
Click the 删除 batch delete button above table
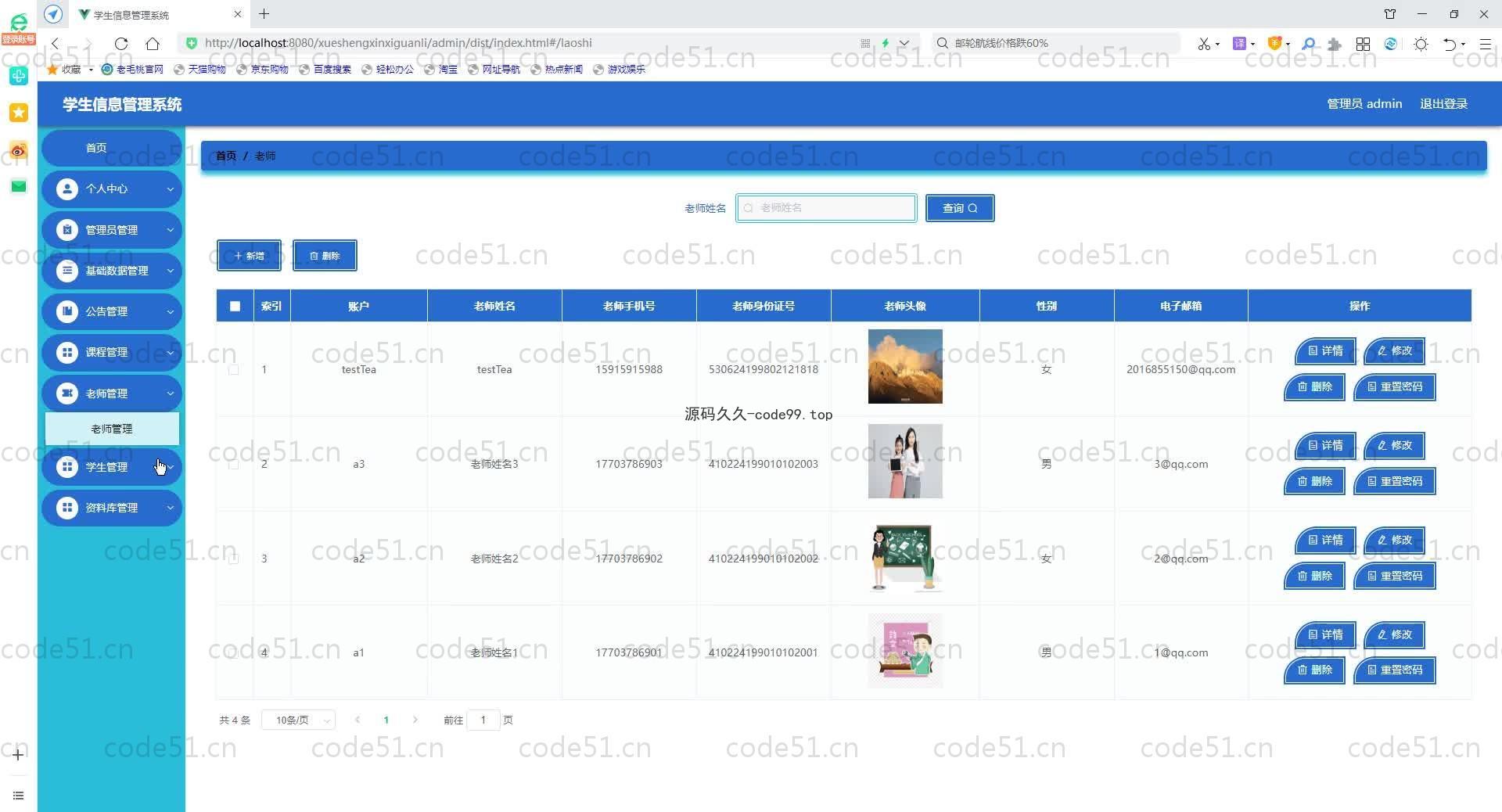point(325,256)
